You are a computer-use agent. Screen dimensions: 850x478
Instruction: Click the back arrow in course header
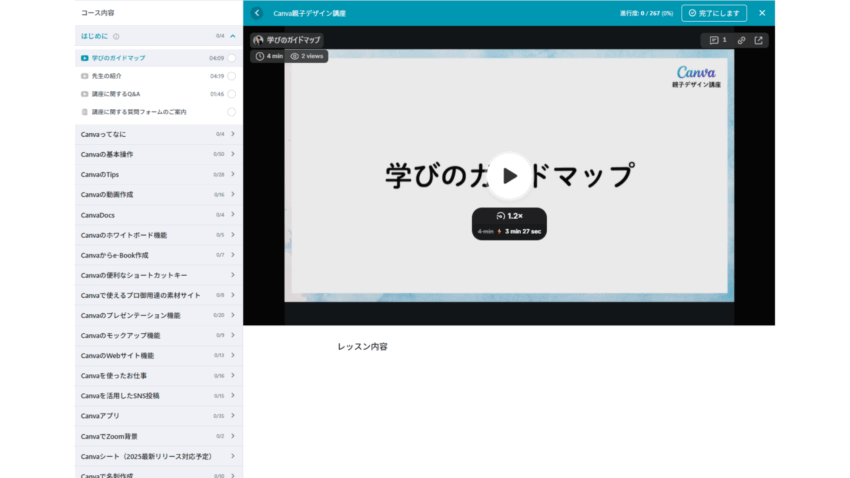click(x=257, y=13)
